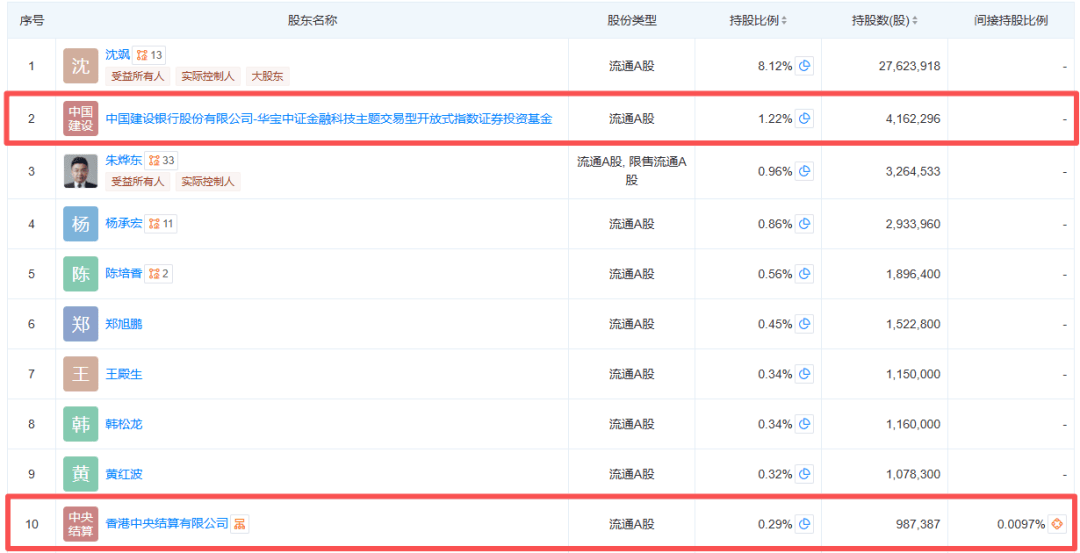Open shareholder 杨承宏 link
Screen dimensions: 1080x553
(123, 224)
